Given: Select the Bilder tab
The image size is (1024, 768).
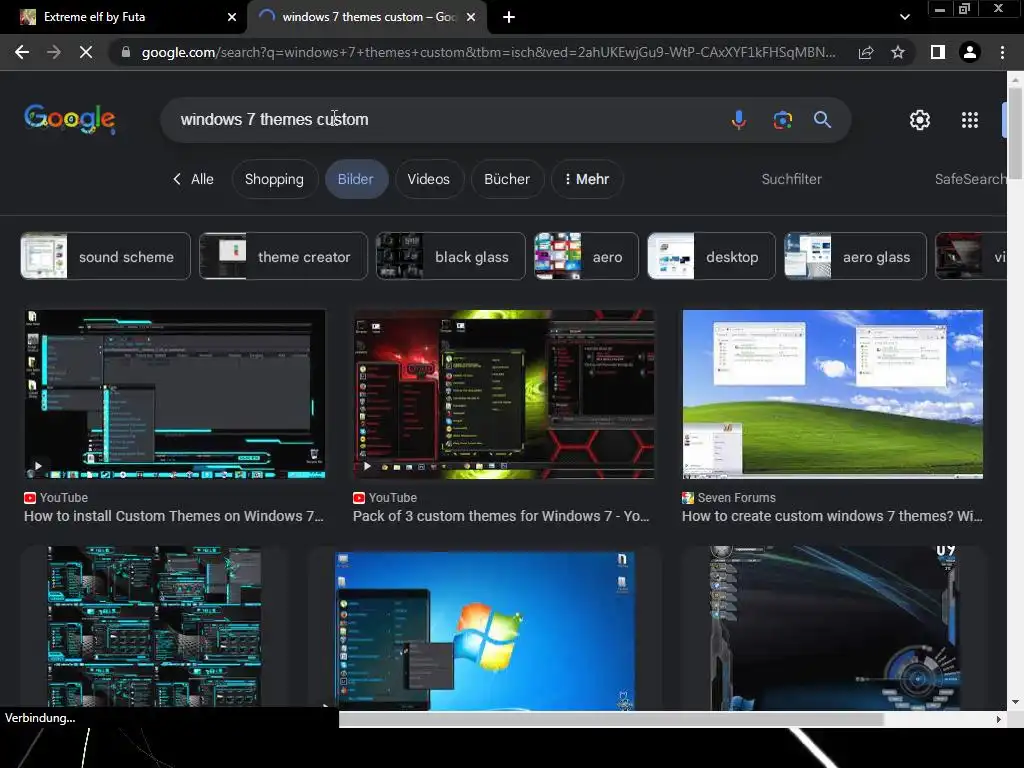Looking at the screenshot, I should tap(356, 179).
